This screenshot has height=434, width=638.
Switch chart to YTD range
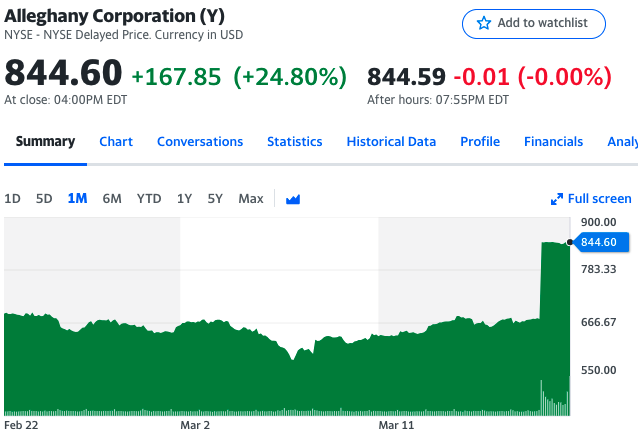coord(149,199)
